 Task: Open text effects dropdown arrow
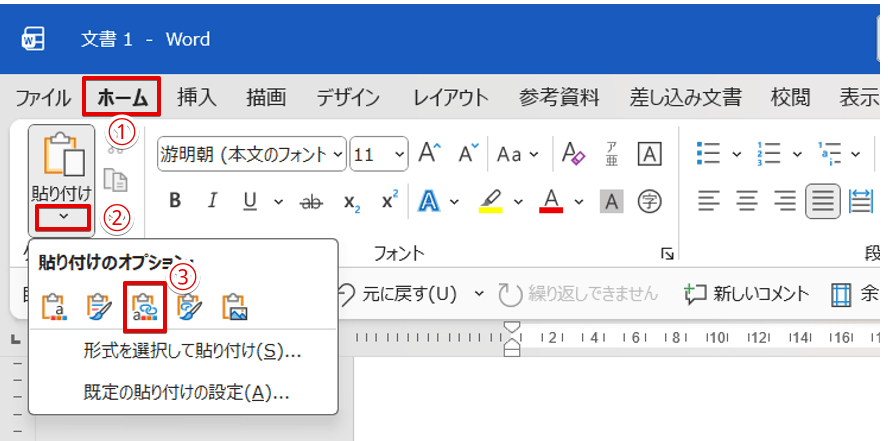[x=455, y=201]
